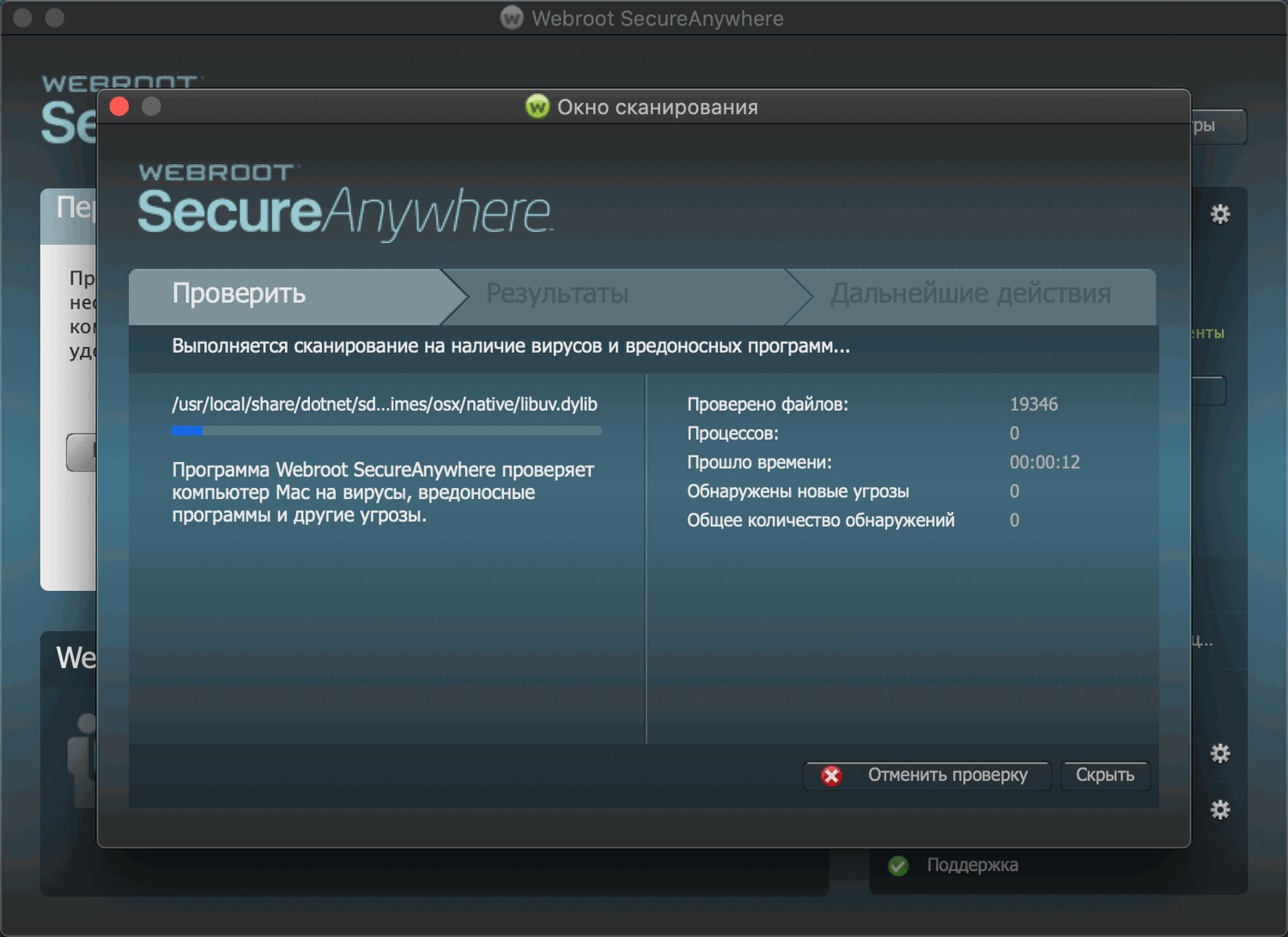Select the Дальнейшие действия step tab
The height and width of the screenshot is (937, 1288).
[971, 297]
